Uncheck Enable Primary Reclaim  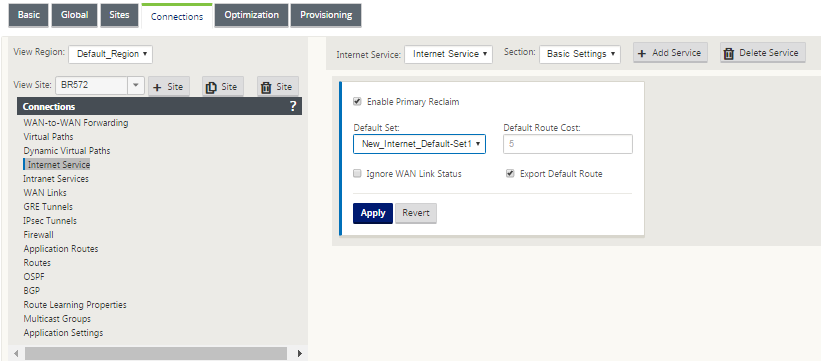[x=357, y=101]
